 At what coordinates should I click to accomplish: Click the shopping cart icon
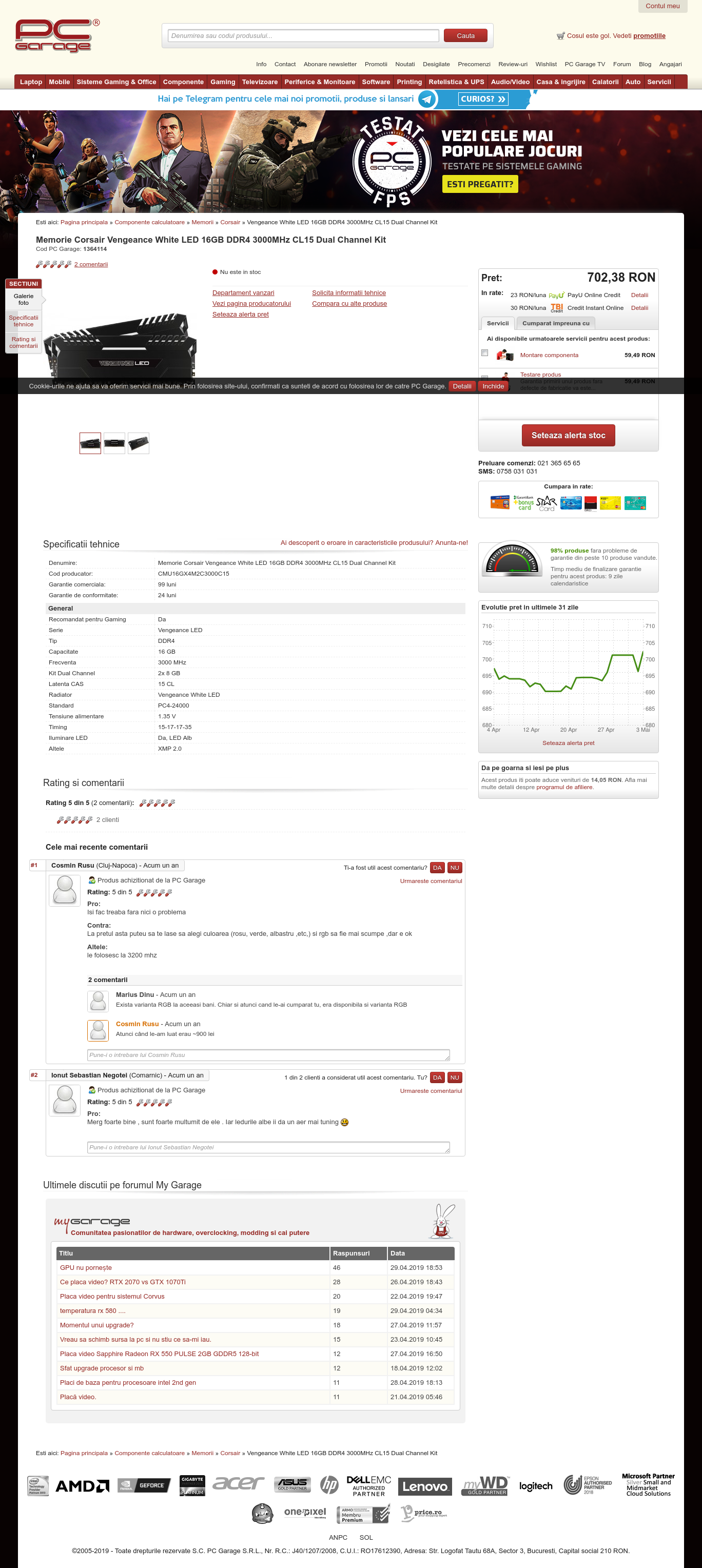(560, 36)
